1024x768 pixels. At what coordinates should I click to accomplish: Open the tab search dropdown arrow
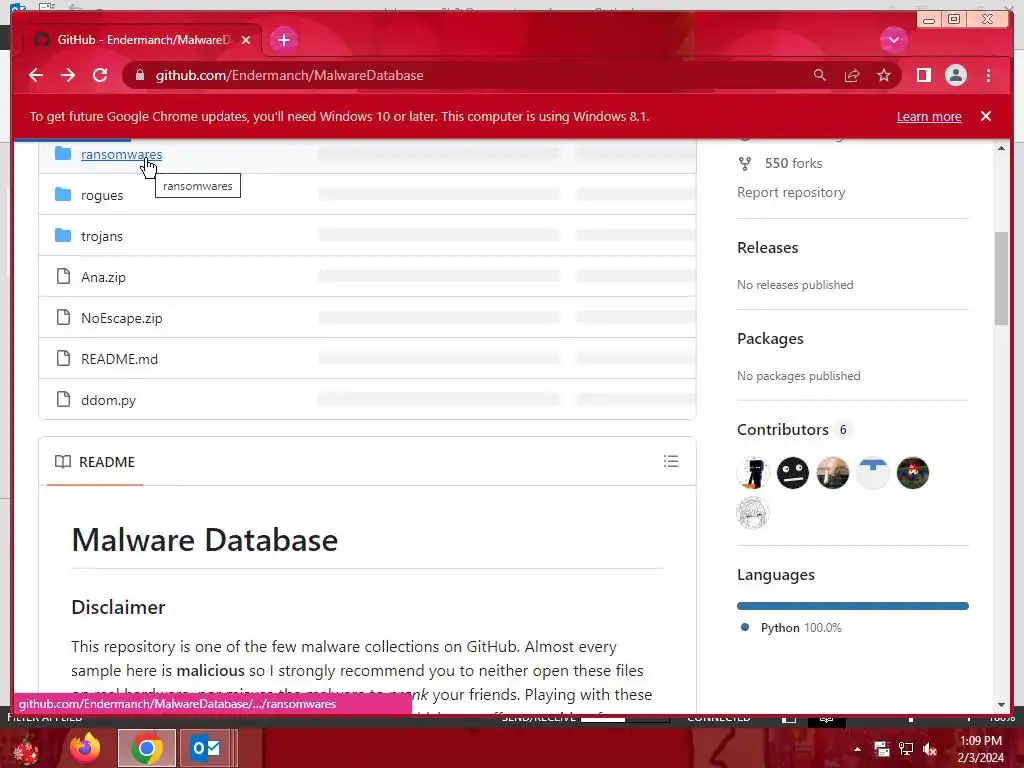893,40
